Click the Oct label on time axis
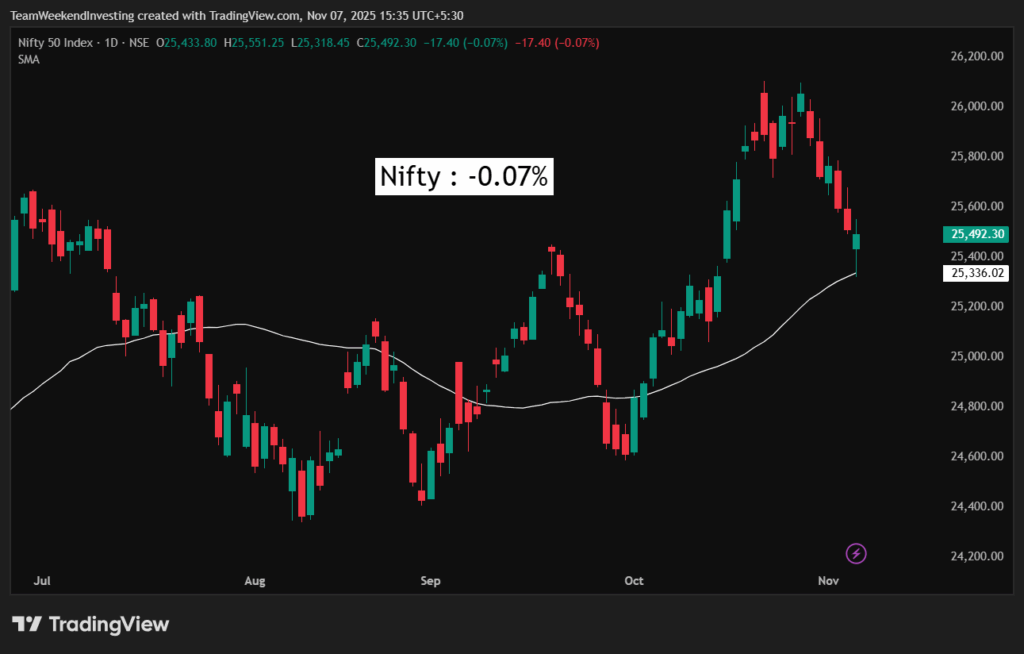This screenshot has width=1024, height=654. [634, 580]
